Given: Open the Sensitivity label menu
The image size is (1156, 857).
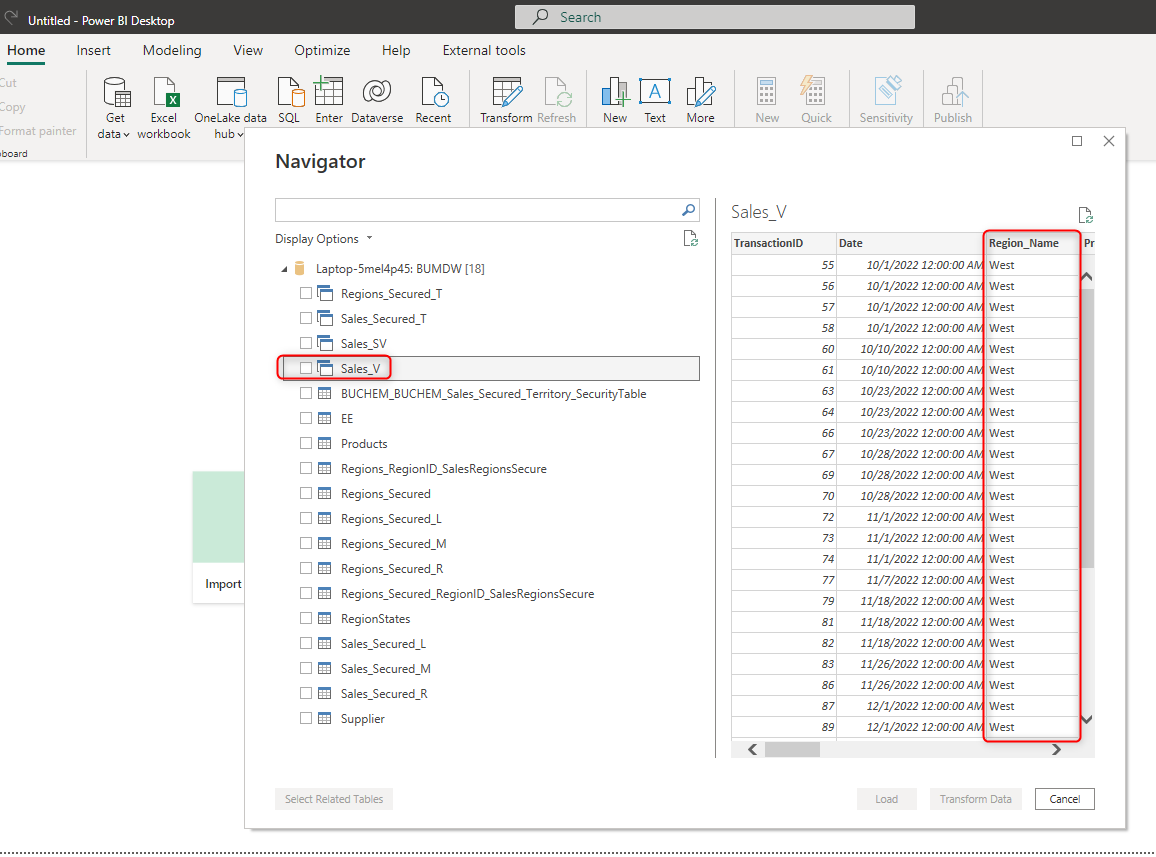Looking at the screenshot, I should click(x=886, y=100).
